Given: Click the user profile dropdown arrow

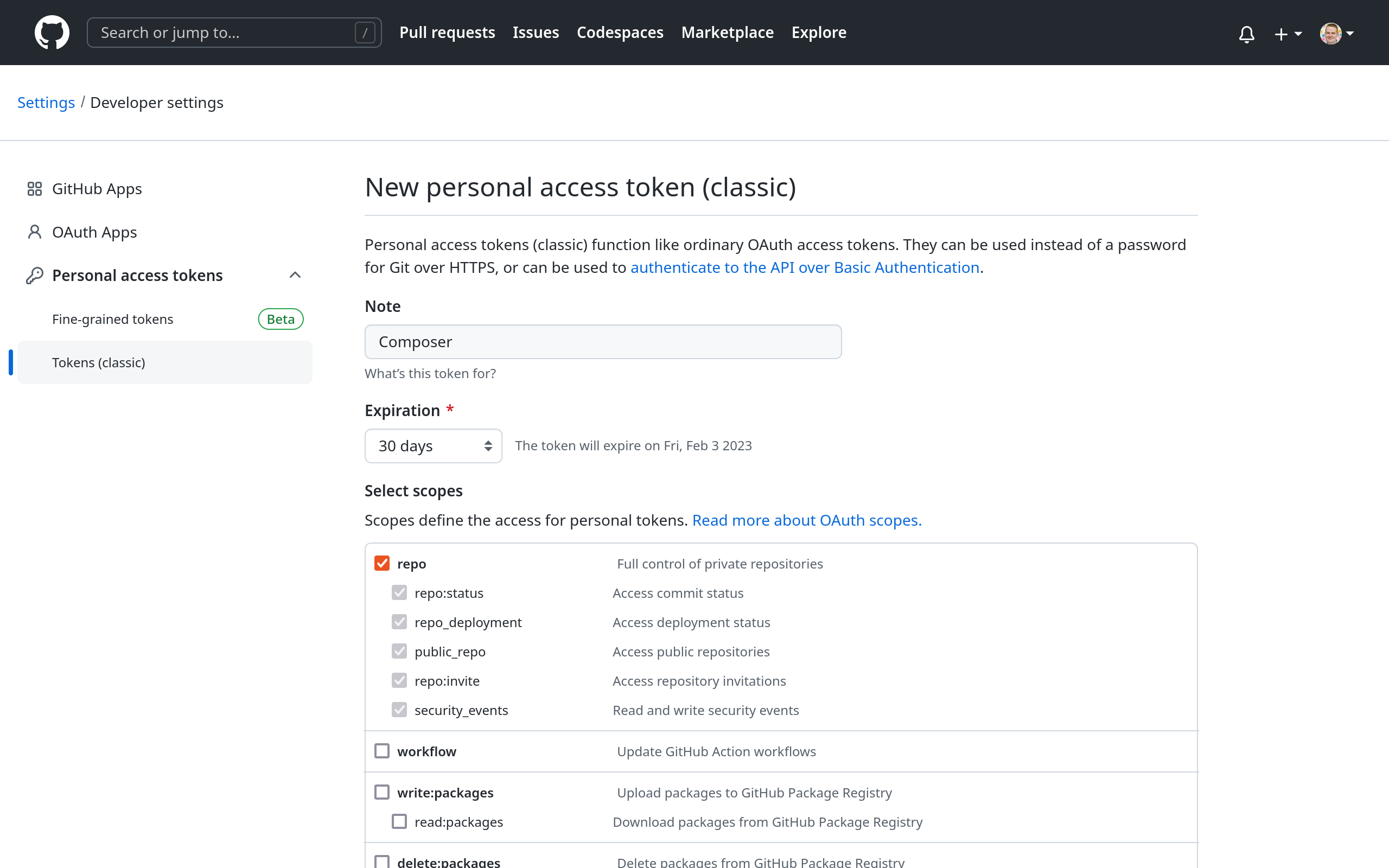Looking at the screenshot, I should click(1350, 31).
